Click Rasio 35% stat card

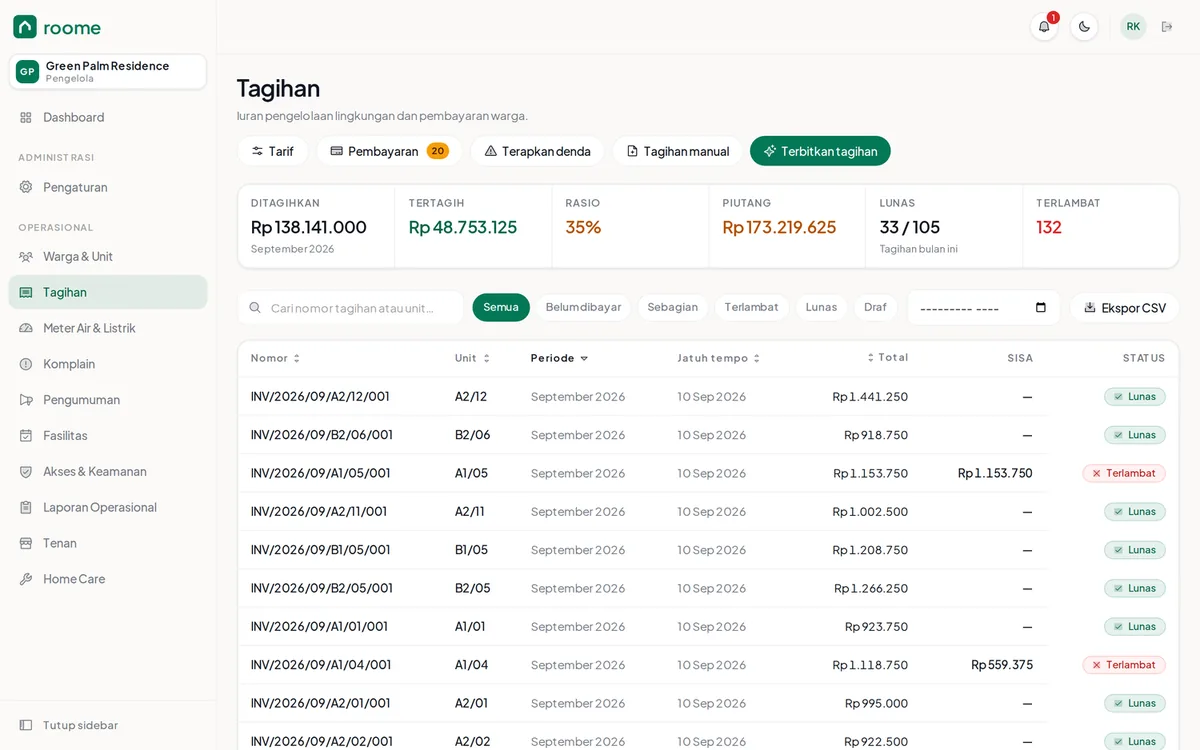point(630,226)
